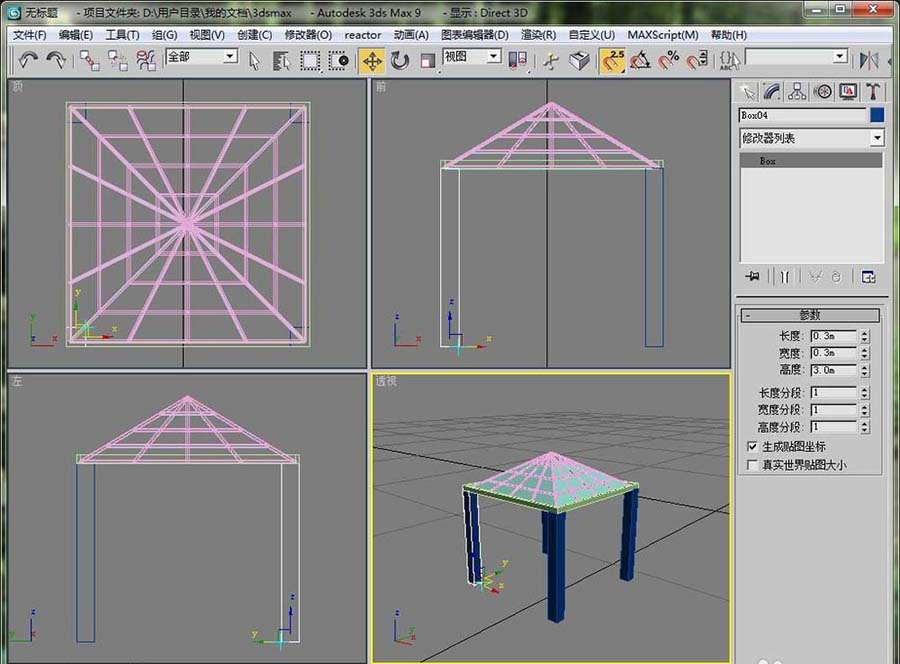Open the Select by Name tool
This screenshot has height=664, width=900.
[x=281, y=61]
